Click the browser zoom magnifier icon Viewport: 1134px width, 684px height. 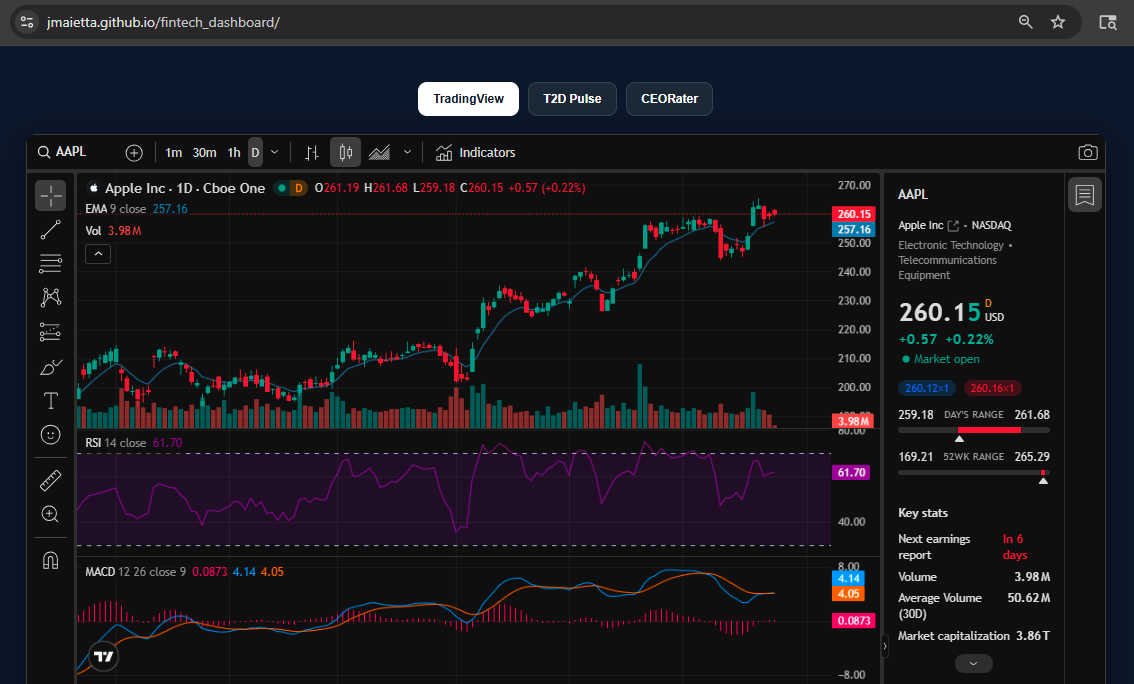(1026, 22)
